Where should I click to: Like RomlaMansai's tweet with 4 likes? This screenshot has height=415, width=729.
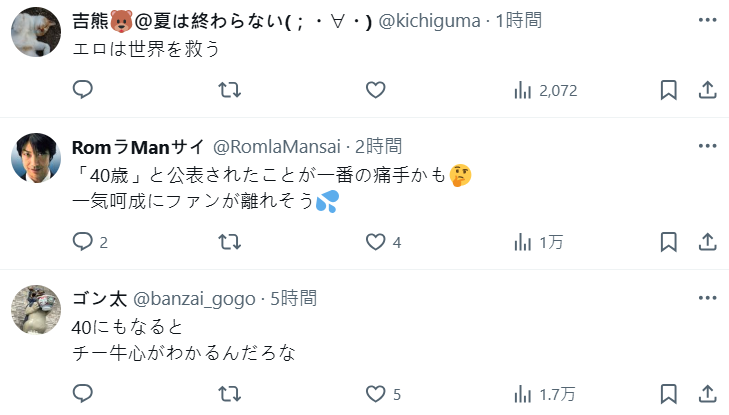(x=375, y=242)
